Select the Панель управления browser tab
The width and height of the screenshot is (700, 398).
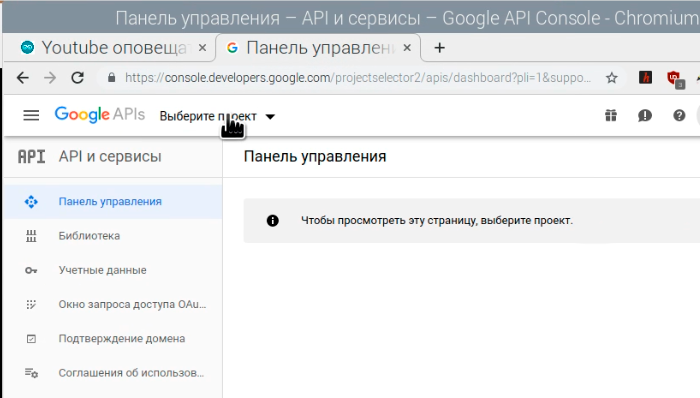[x=318, y=47]
